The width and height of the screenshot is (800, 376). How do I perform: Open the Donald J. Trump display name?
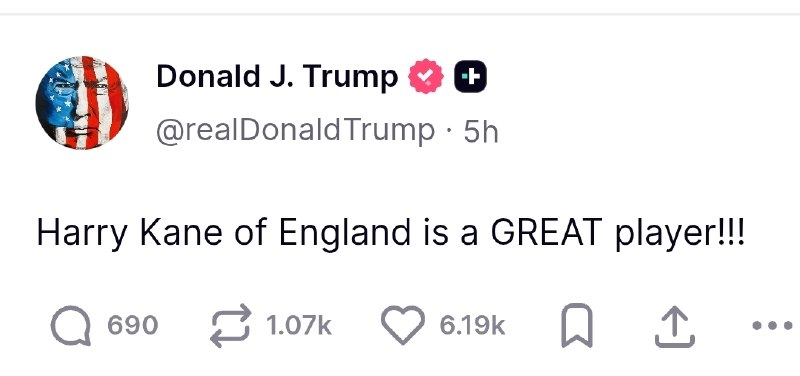coord(277,78)
